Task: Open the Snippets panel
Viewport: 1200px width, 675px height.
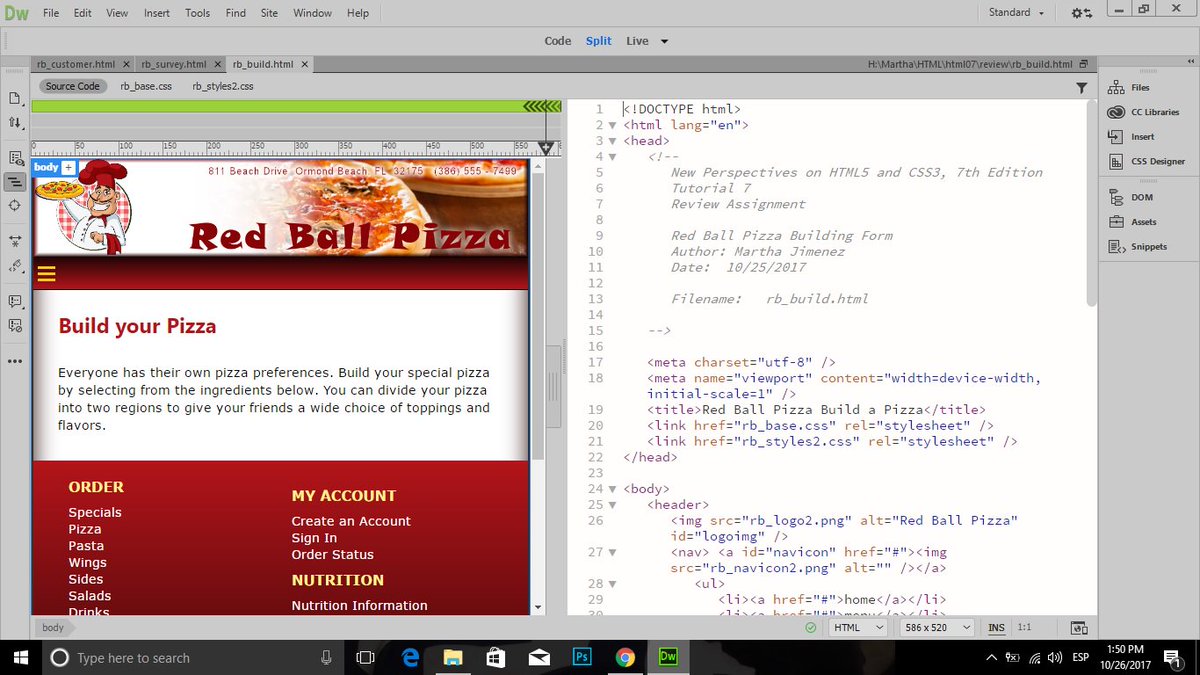Action: [x=1137, y=246]
